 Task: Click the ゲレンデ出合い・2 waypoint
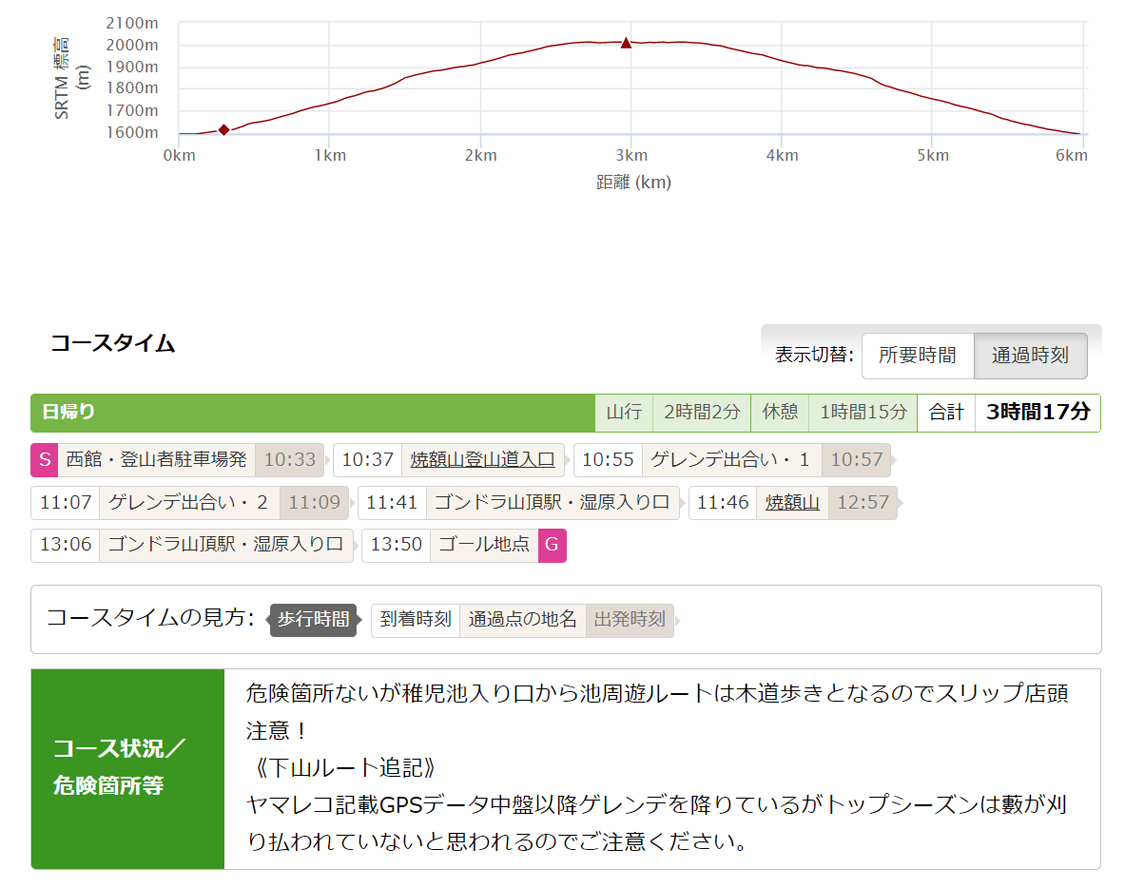189,502
